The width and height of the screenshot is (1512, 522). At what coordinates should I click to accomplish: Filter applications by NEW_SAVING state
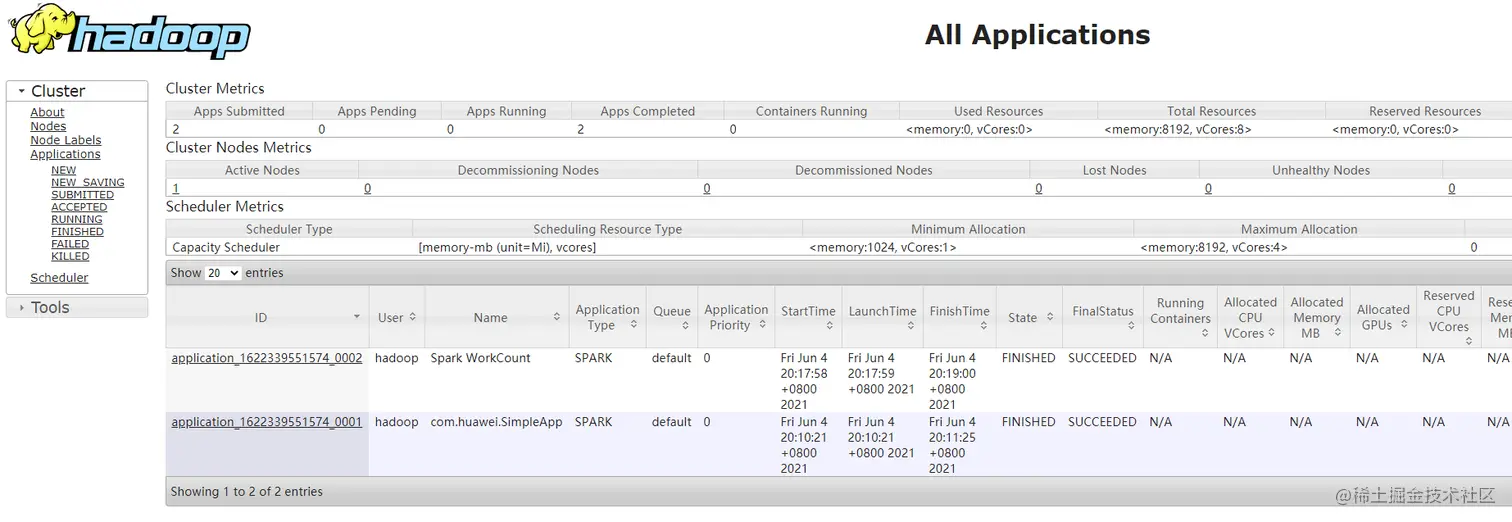point(88,183)
